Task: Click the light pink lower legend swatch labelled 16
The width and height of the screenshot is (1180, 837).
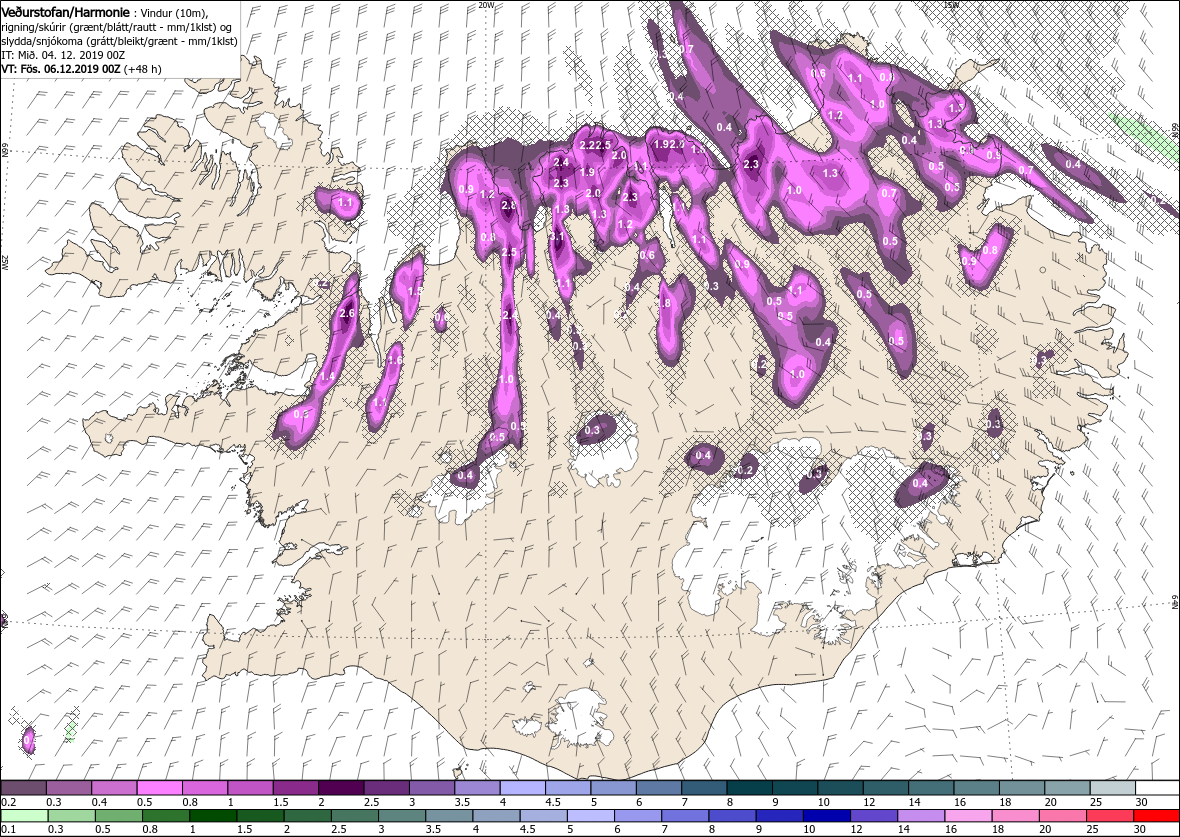Action: coord(968,816)
